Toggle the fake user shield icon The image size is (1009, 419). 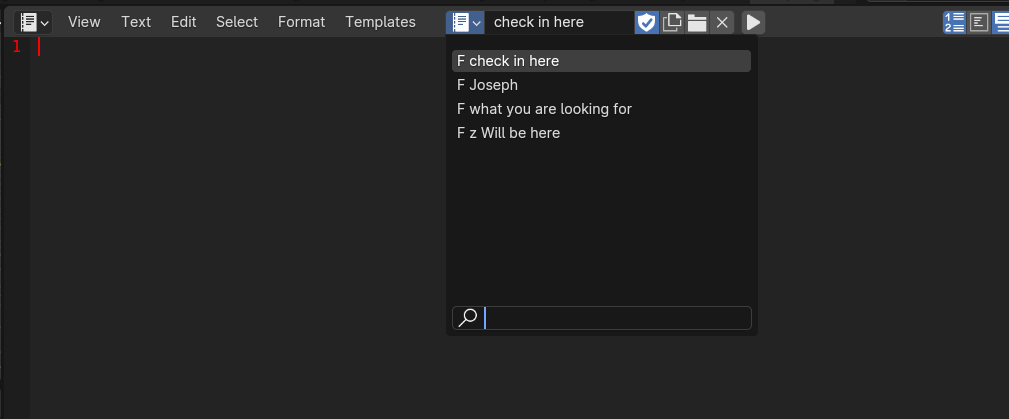pyautogui.click(x=646, y=23)
